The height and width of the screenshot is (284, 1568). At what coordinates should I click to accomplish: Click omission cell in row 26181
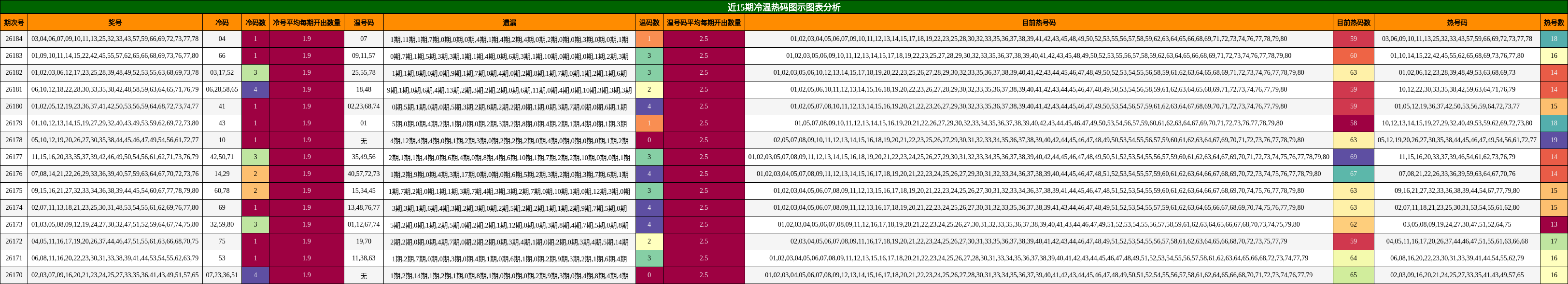click(x=509, y=89)
